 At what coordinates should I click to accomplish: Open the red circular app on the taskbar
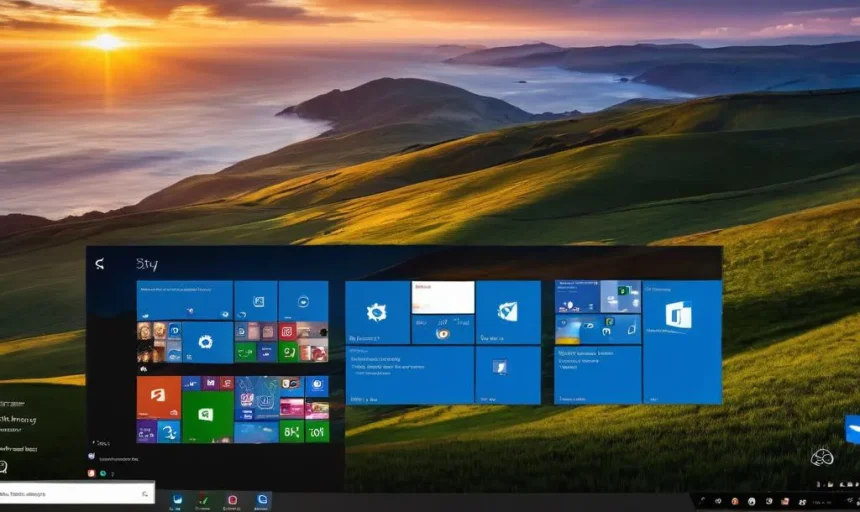[232, 499]
